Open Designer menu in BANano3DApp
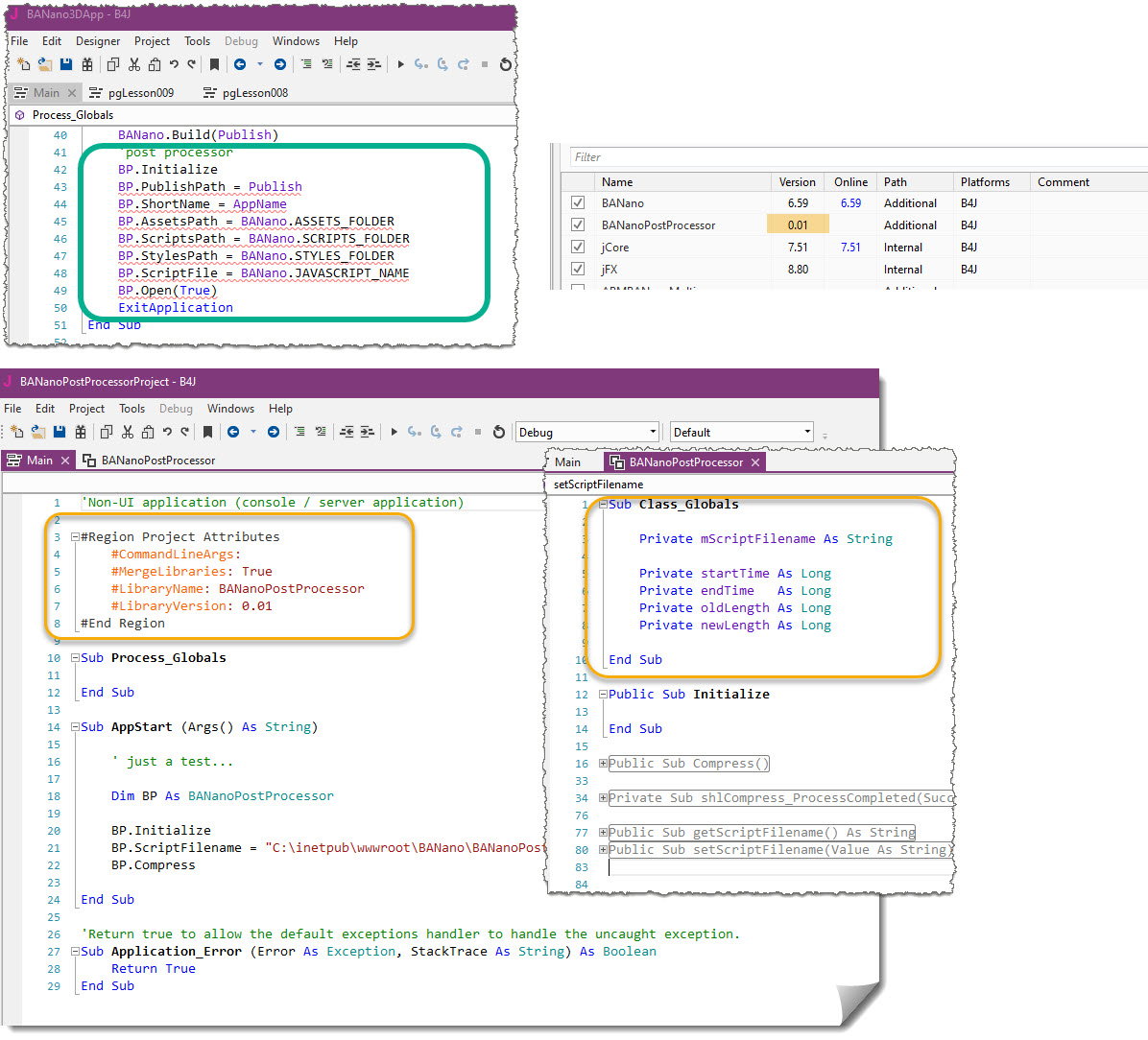 97,41
